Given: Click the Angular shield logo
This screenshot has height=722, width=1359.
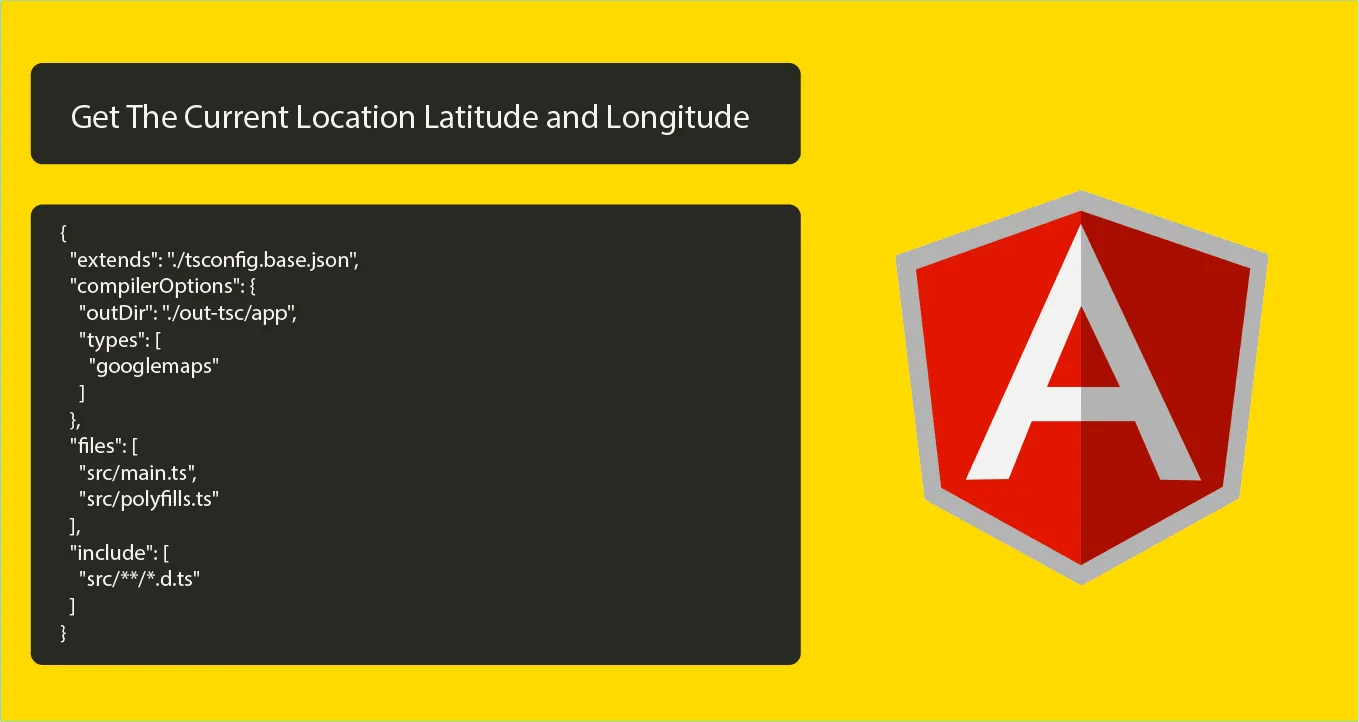Looking at the screenshot, I should pos(1081,387).
